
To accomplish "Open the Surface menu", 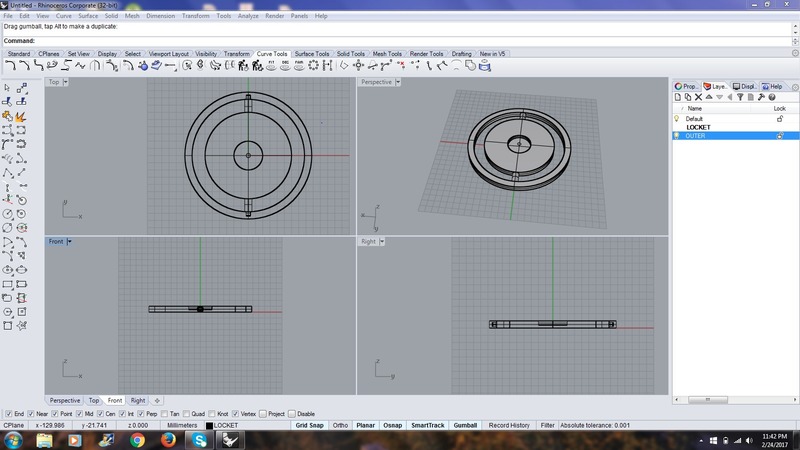I will (88, 16).
